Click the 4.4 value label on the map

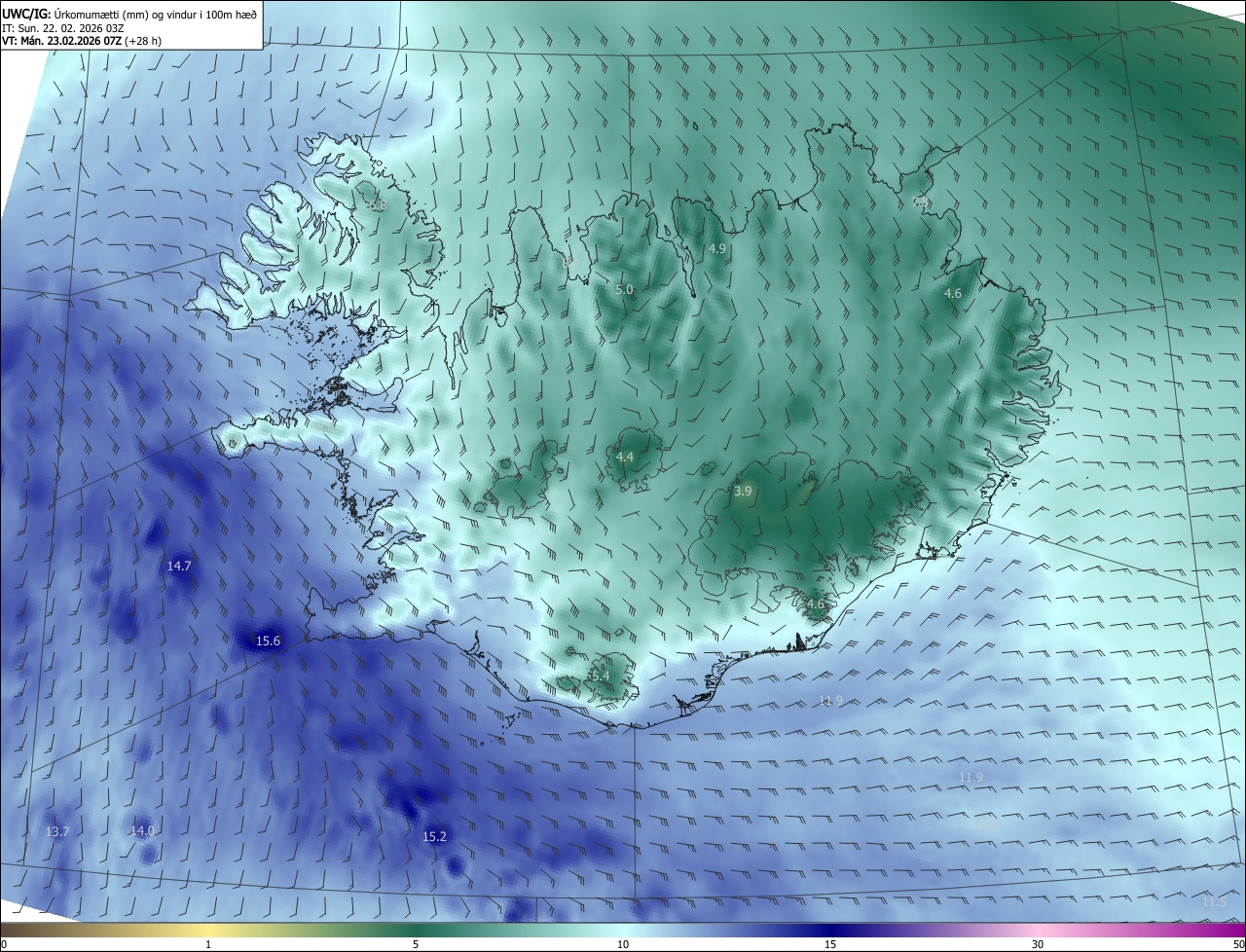[x=625, y=458]
